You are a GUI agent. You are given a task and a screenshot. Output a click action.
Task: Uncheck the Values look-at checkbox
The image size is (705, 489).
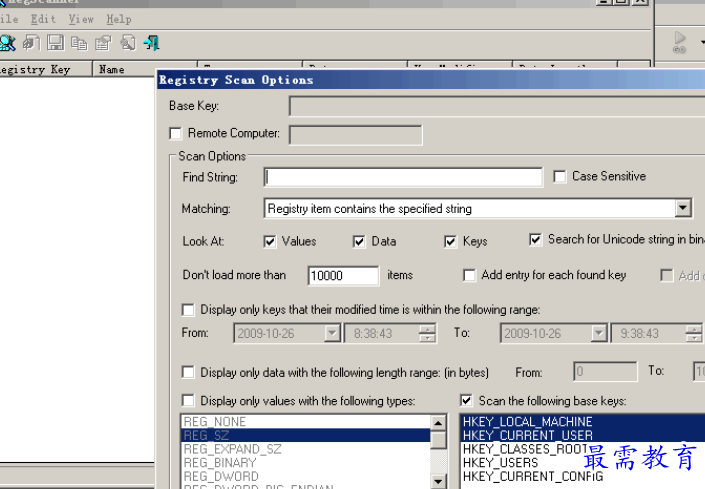pos(270,242)
